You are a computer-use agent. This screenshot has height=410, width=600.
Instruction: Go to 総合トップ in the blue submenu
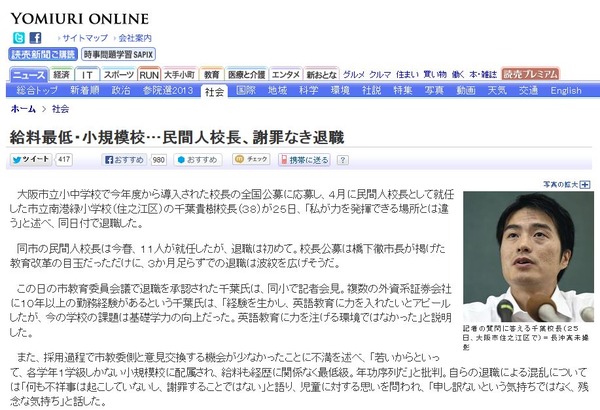pyautogui.click(x=37, y=90)
